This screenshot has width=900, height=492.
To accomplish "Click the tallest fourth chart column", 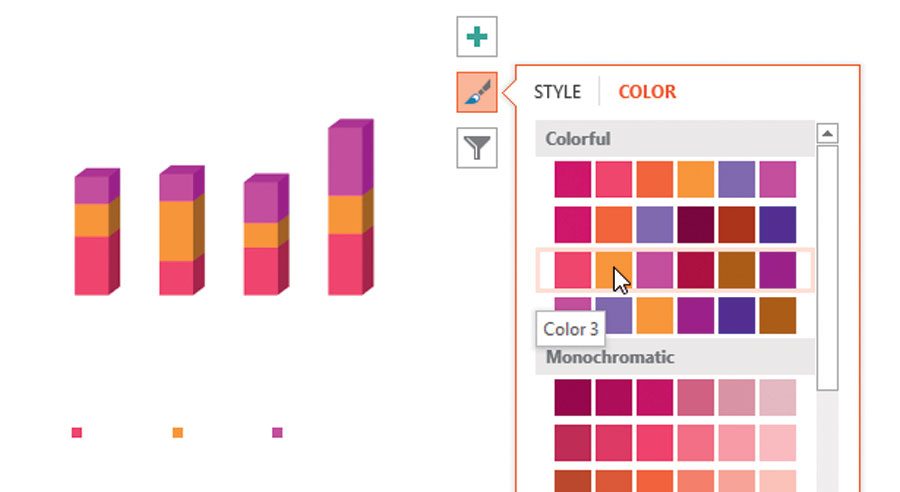I will (351, 207).
